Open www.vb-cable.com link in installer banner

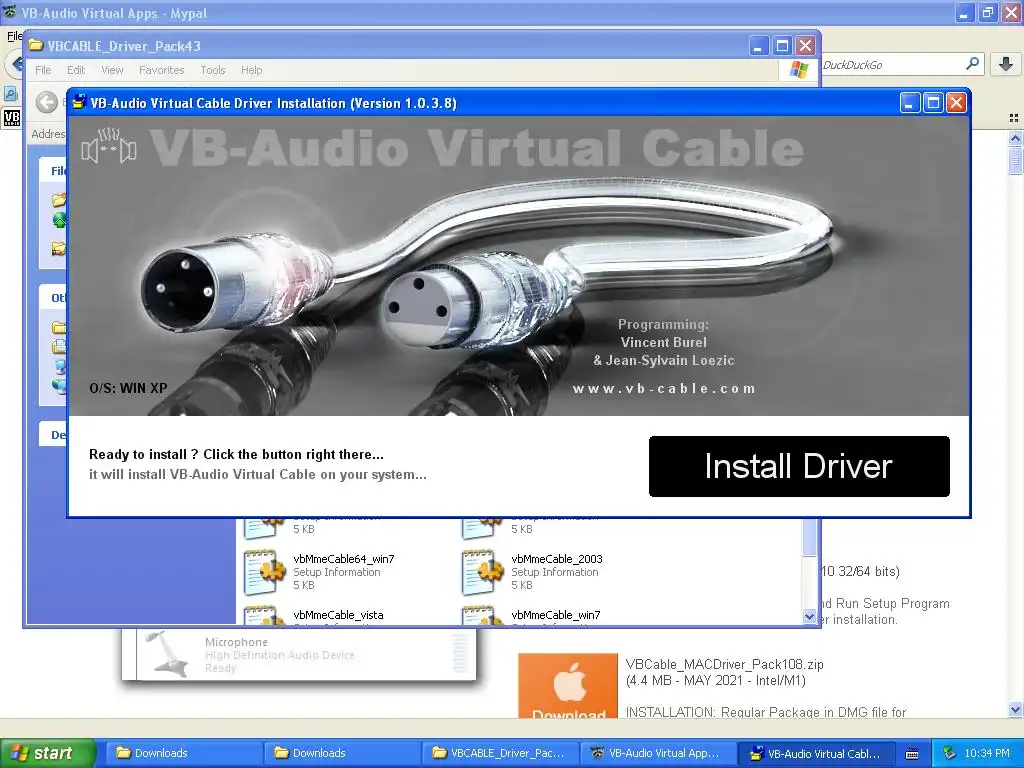pyautogui.click(x=664, y=389)
